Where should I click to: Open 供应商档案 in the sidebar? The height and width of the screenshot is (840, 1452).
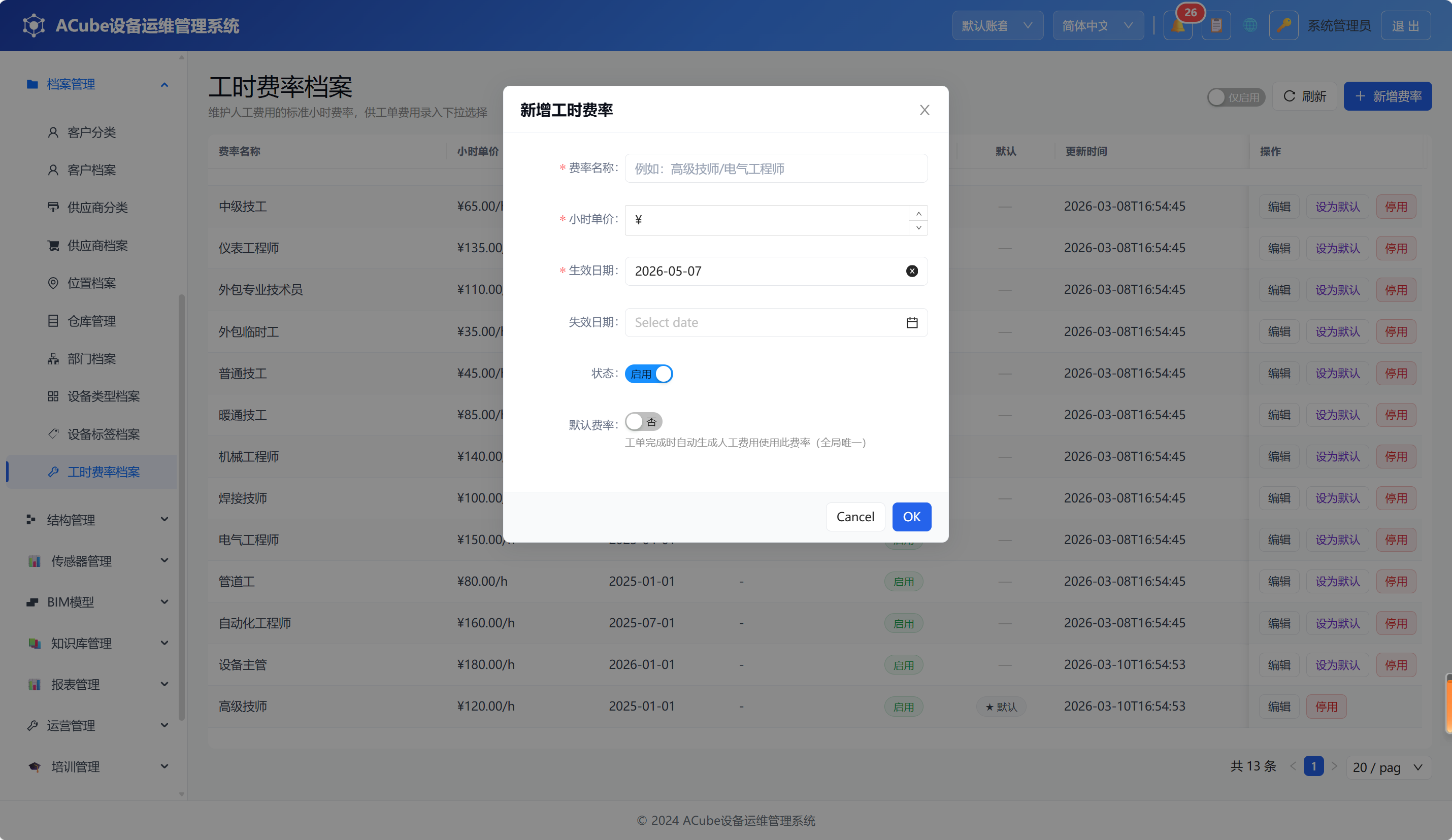(x=92, y=246)
